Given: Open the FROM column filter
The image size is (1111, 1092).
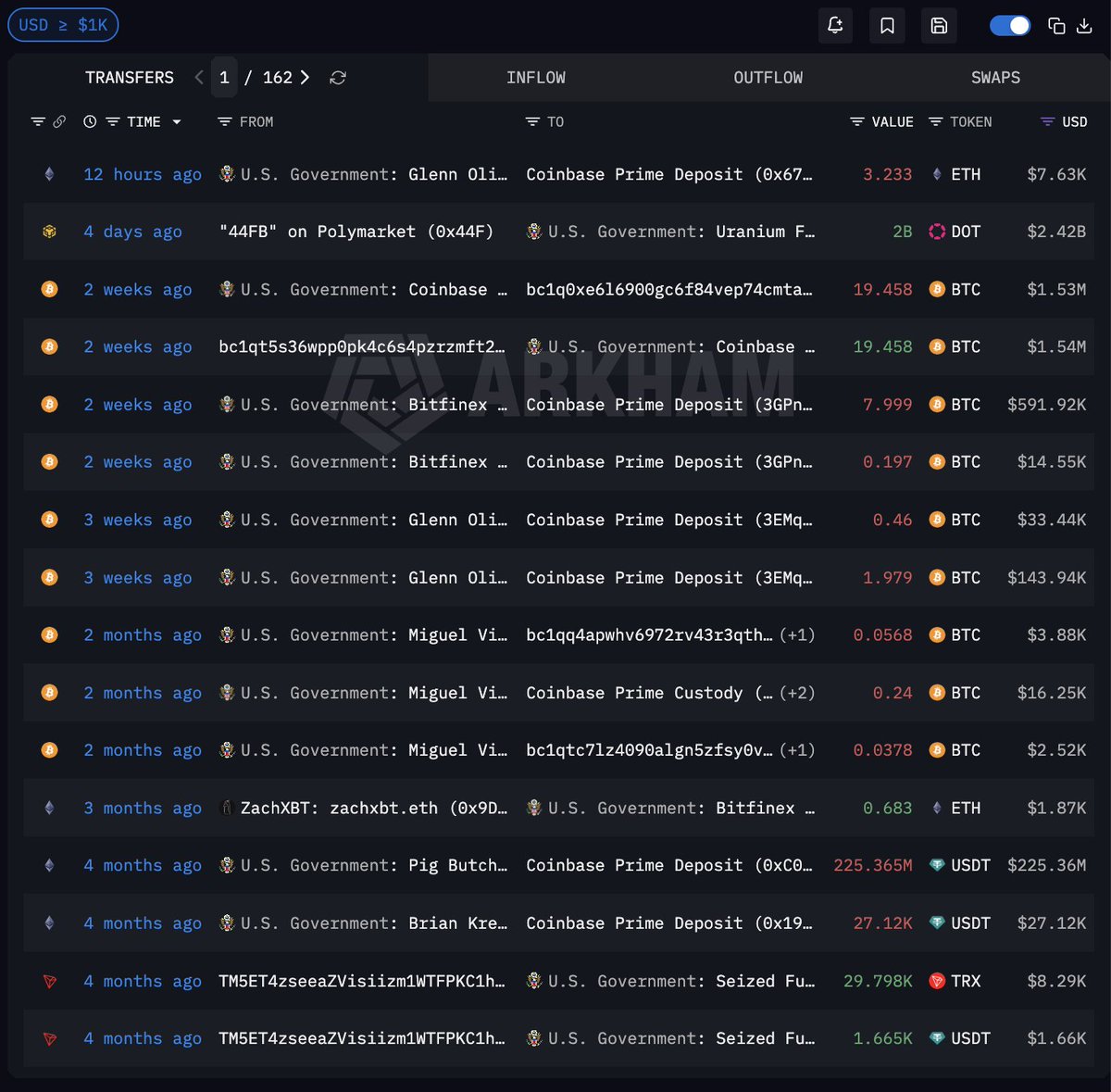Looking at the screenshot, I should pyautogui.click(x=224, y=121).
